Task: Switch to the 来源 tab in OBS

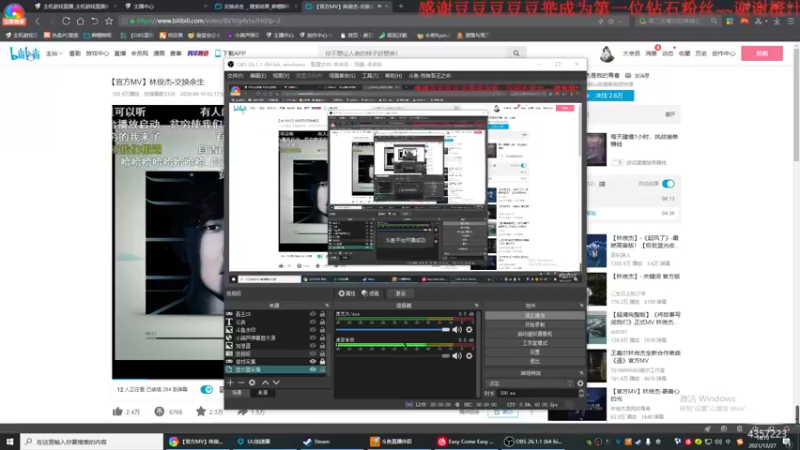Action: coord(263,393)
